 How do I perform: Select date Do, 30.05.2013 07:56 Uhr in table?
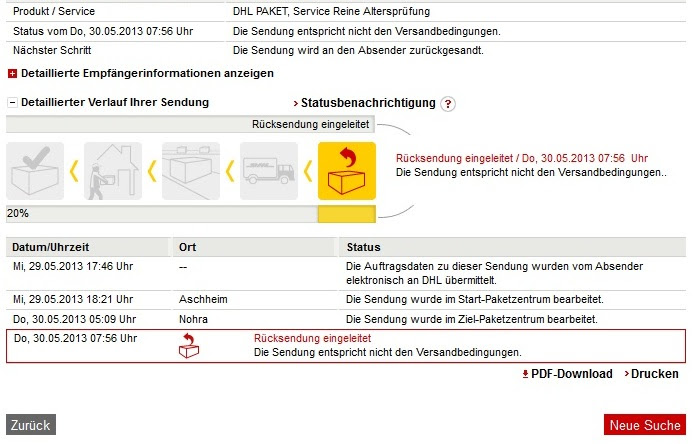coord(76,339)
